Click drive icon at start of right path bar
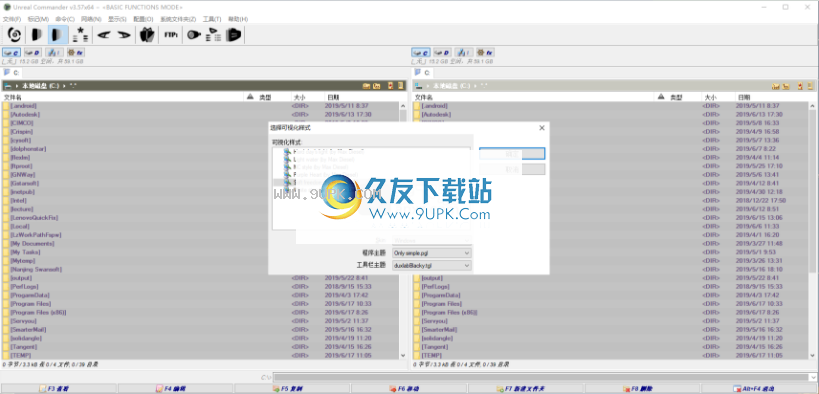 pos(418,86)
